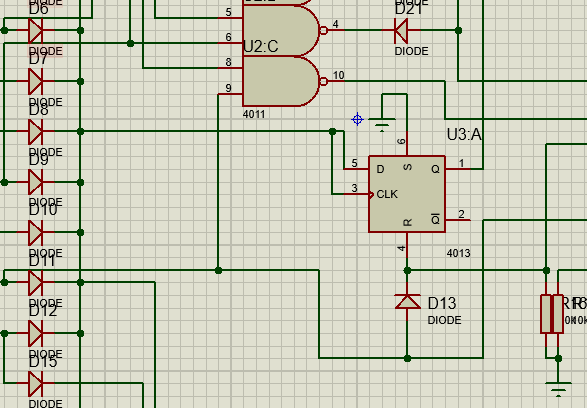Click the D21 diode symbol

point(401,30)
